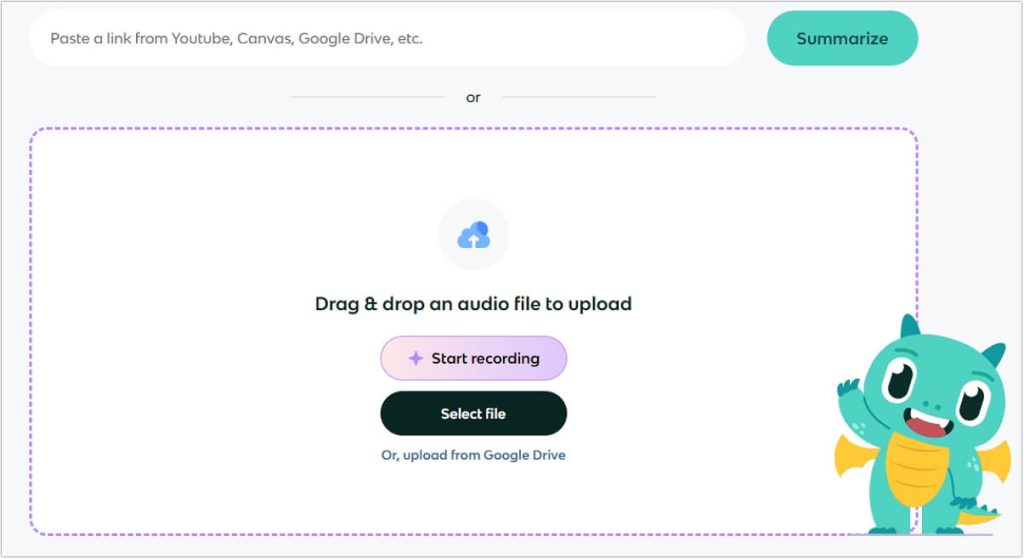Click the divider line right of 'or'
This screenshot has width=1024, height=559.
pos(579,97)
